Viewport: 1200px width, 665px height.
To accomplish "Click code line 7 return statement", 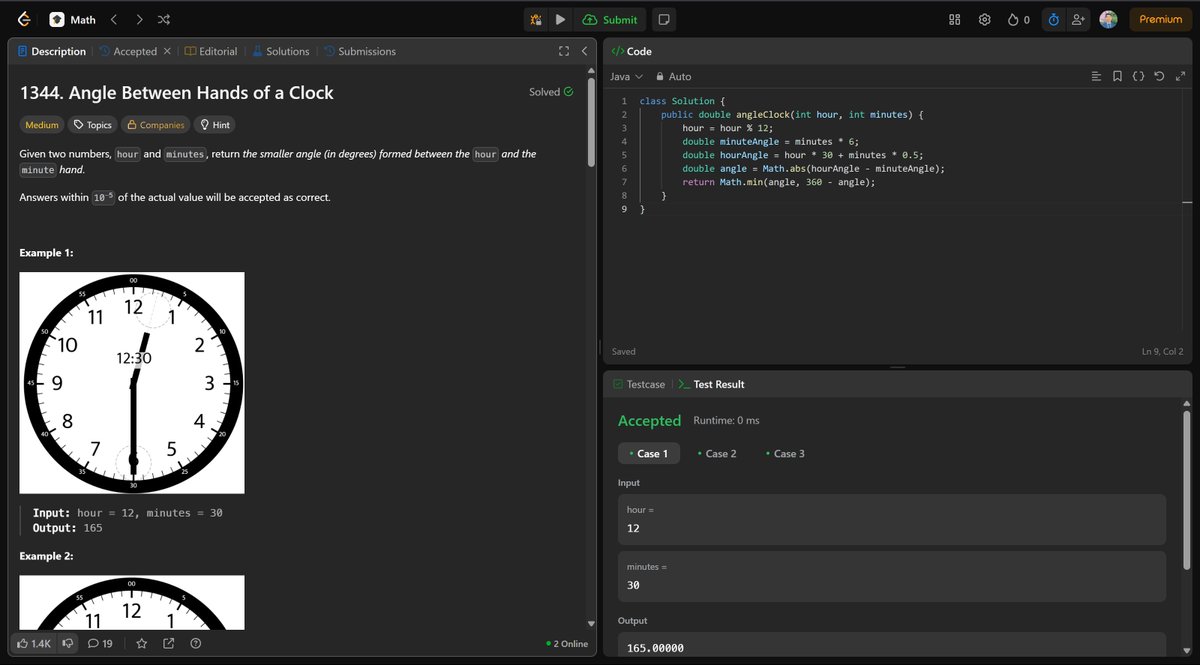I will (x=778, y=182).
